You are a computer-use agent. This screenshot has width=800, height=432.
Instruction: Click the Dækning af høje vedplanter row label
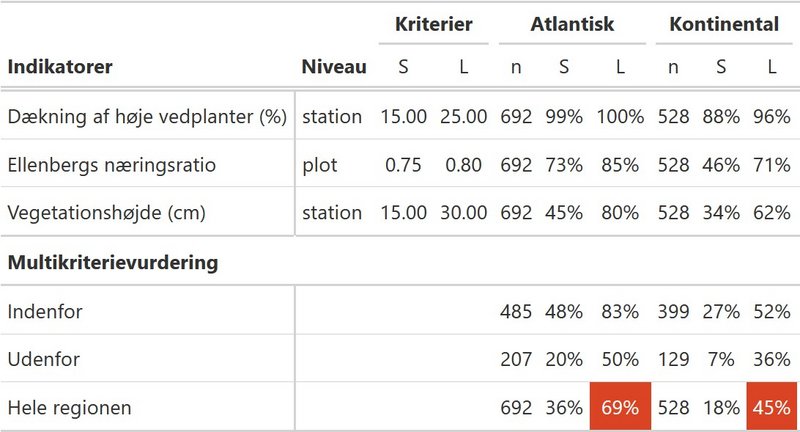pos(147,117)
